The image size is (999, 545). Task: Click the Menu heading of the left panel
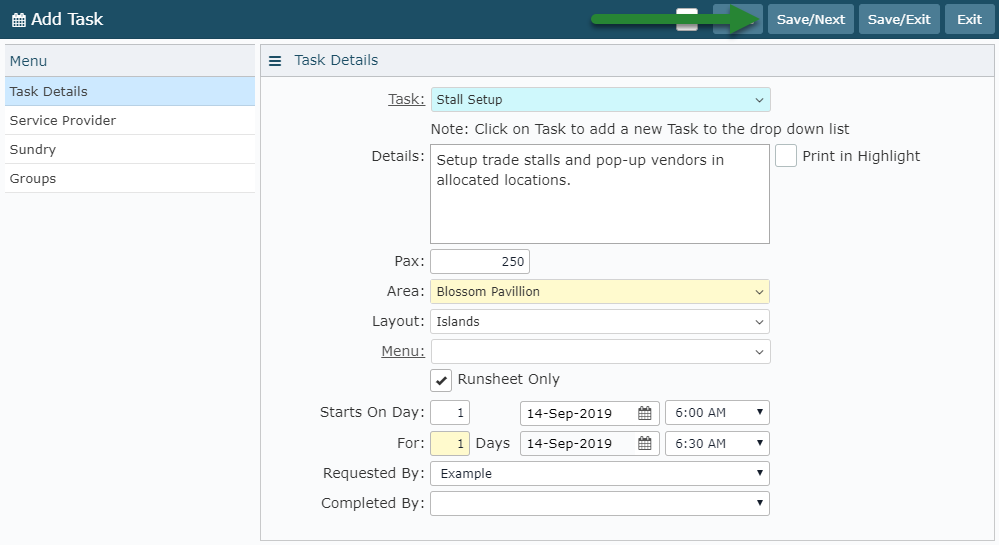[28, 61]
